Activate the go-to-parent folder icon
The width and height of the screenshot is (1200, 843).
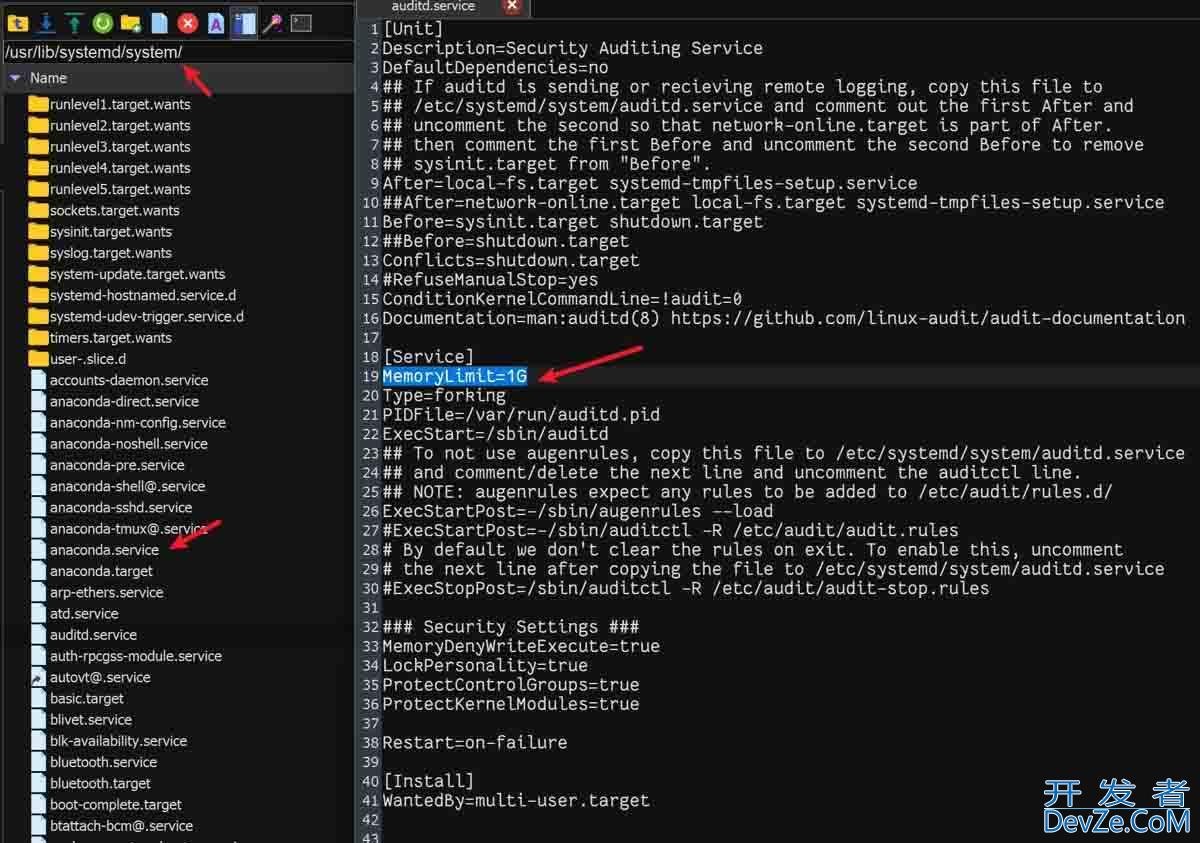[x=18, y=22]
